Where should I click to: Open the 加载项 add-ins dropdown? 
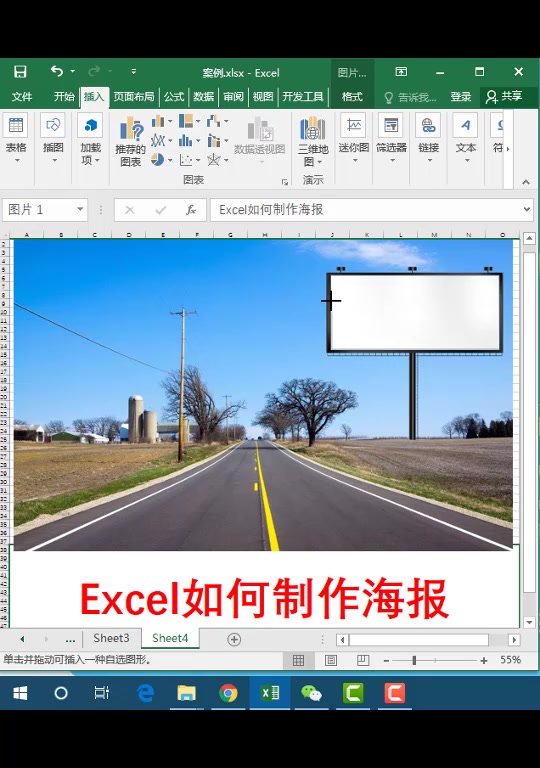point(90,140)
